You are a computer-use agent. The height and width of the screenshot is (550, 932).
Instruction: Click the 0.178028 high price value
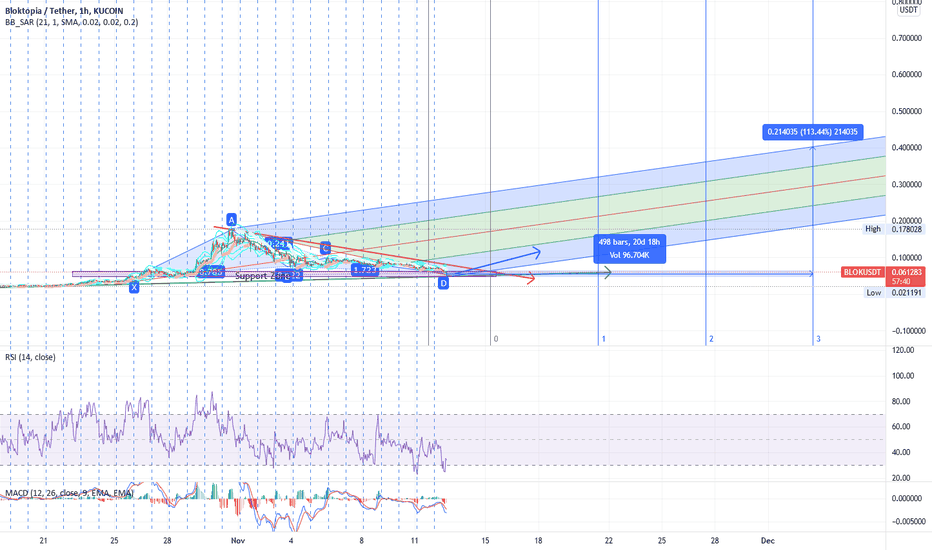906,229
